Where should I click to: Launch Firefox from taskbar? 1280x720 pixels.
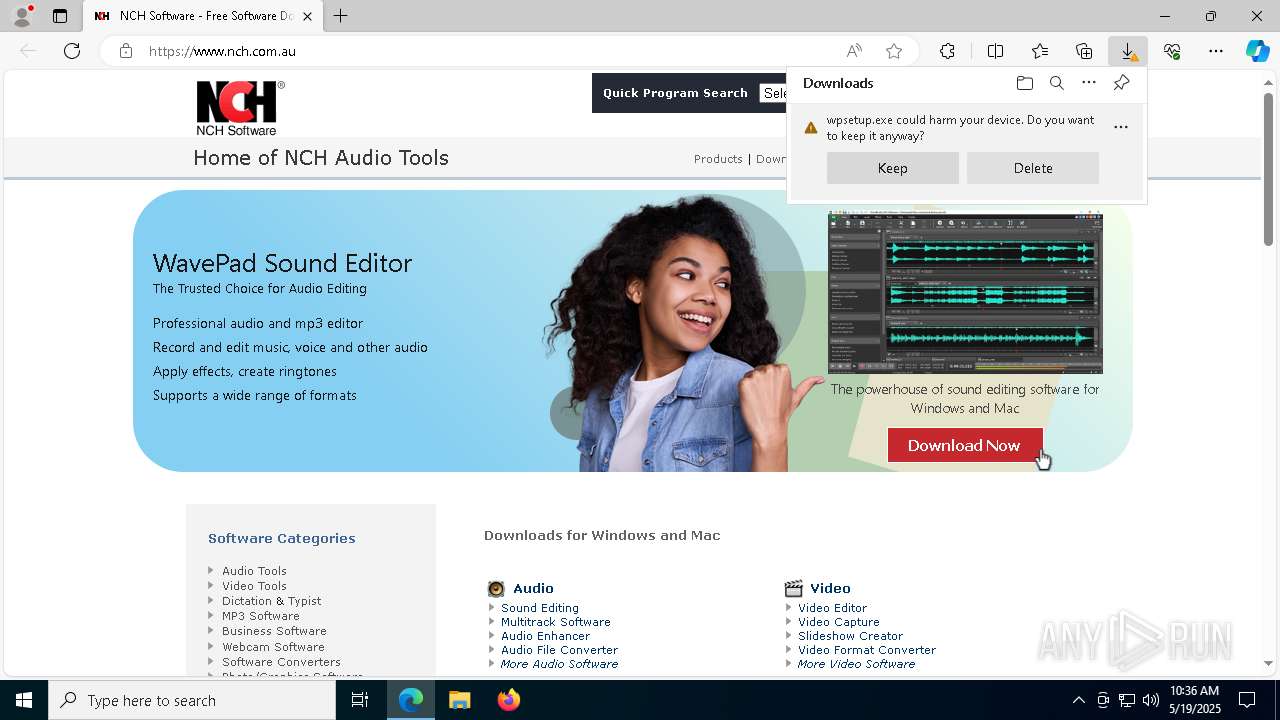(509, 700)
